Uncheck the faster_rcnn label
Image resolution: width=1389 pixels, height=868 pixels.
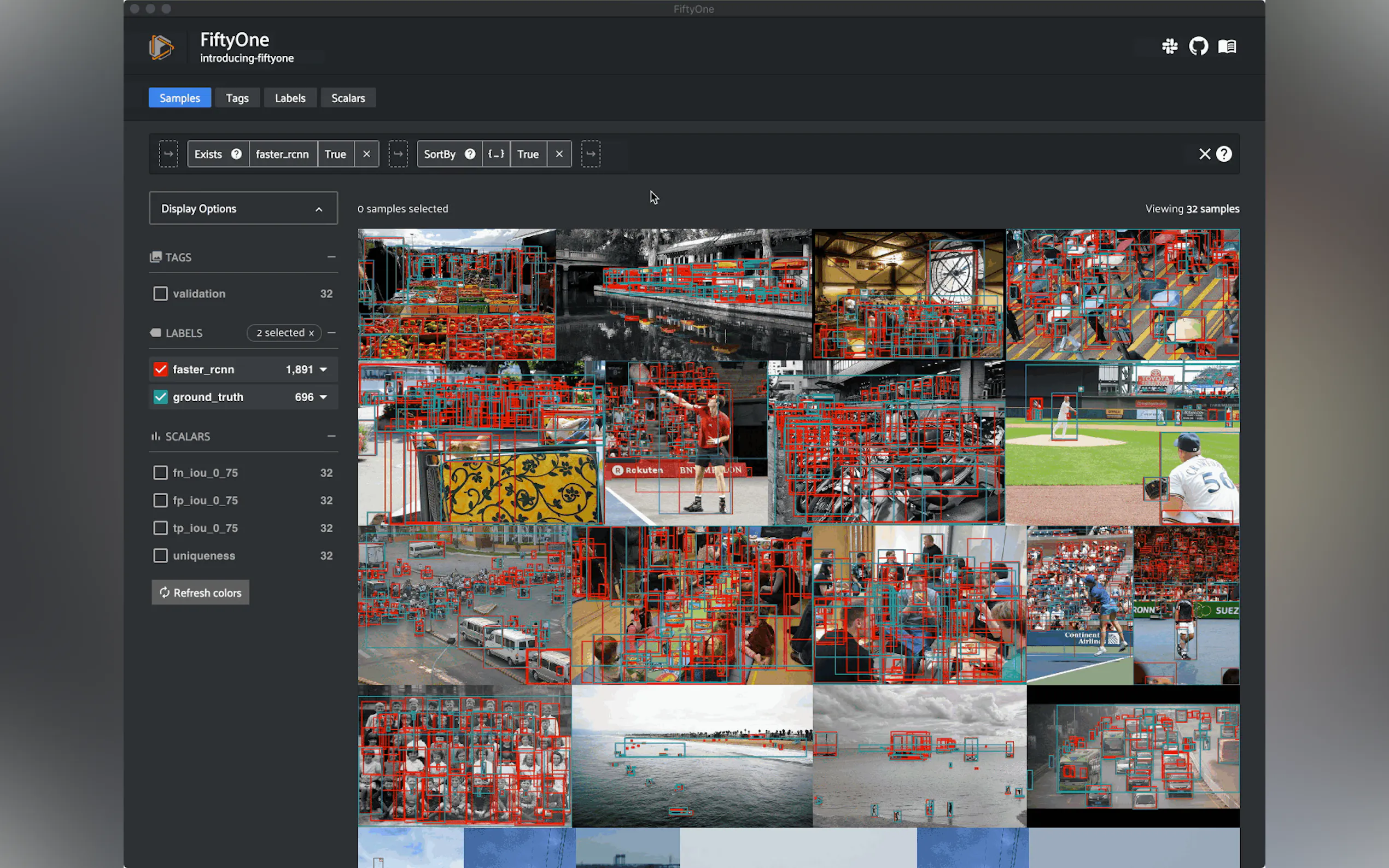(161, 369)
